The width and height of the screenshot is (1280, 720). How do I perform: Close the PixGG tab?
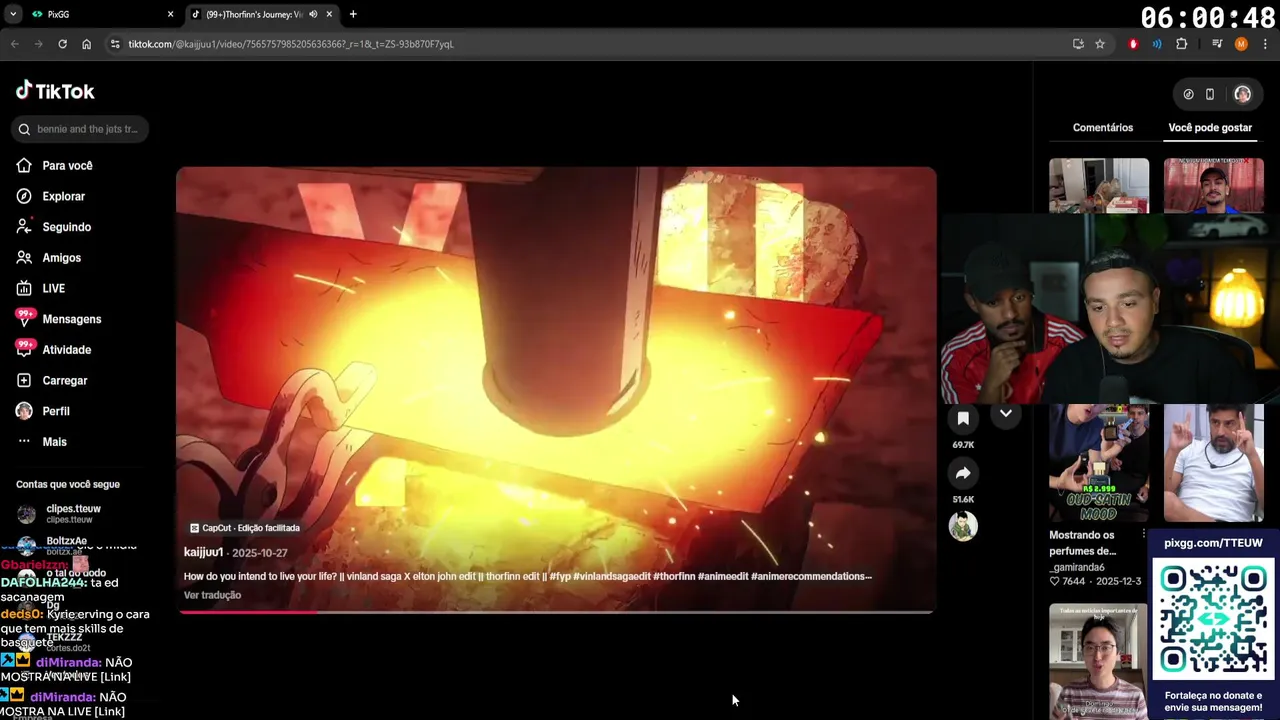pyautogui.click(x=170, y=14)
